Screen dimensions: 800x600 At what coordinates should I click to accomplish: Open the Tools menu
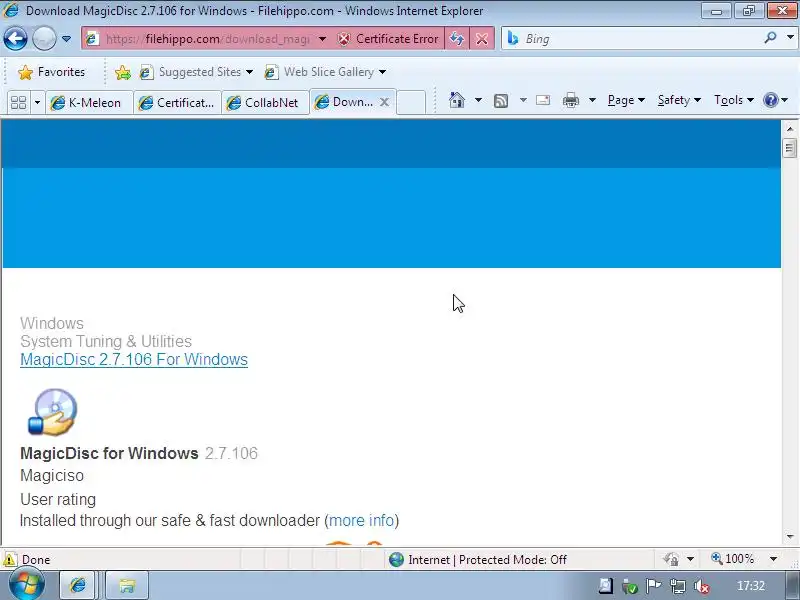734,100
